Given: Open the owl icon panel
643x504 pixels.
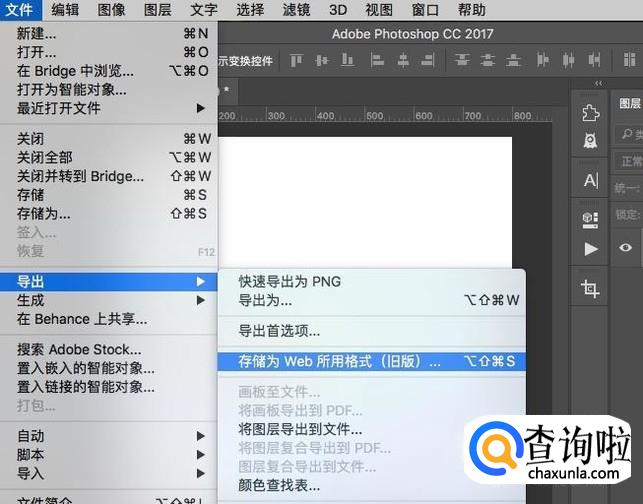Looking at the screenshot, I should pyautogui.click(x=590, y=141).
